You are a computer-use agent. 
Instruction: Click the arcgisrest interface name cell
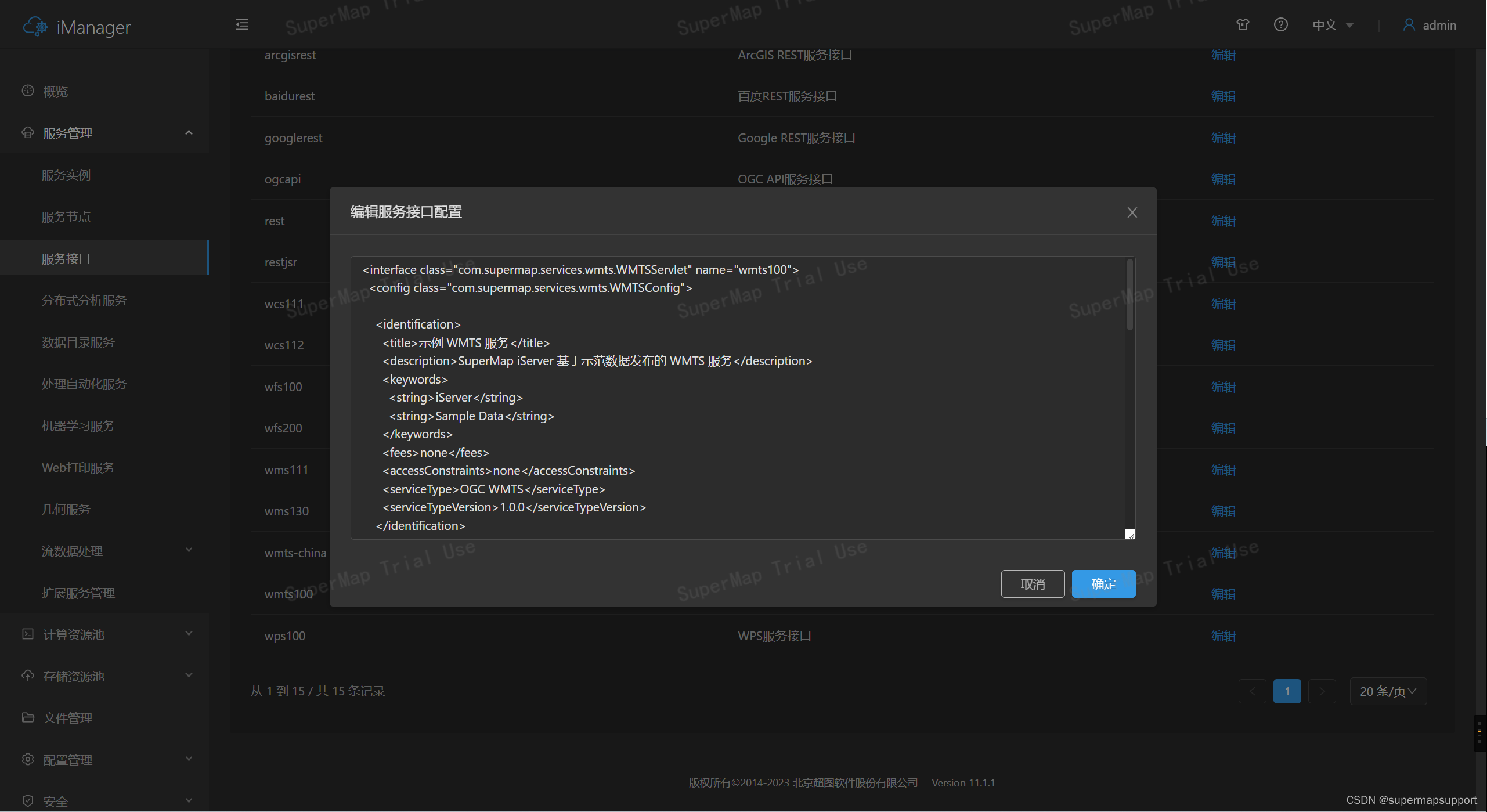290,55
